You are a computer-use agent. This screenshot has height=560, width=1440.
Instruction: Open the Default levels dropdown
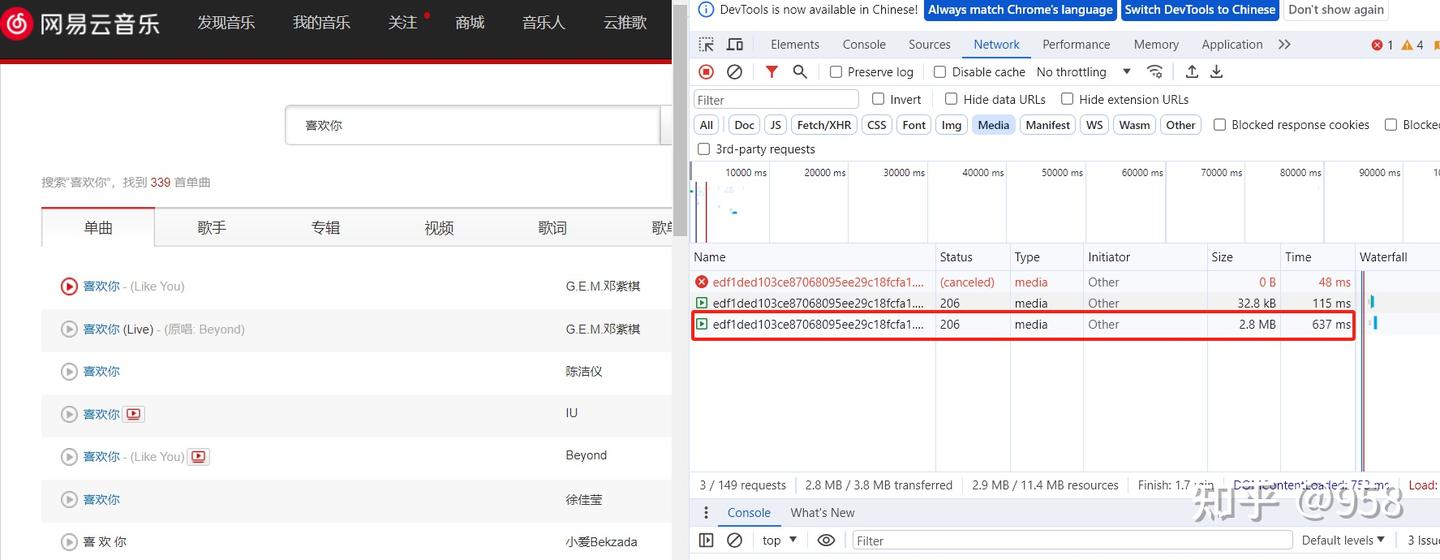[1343, 540]
